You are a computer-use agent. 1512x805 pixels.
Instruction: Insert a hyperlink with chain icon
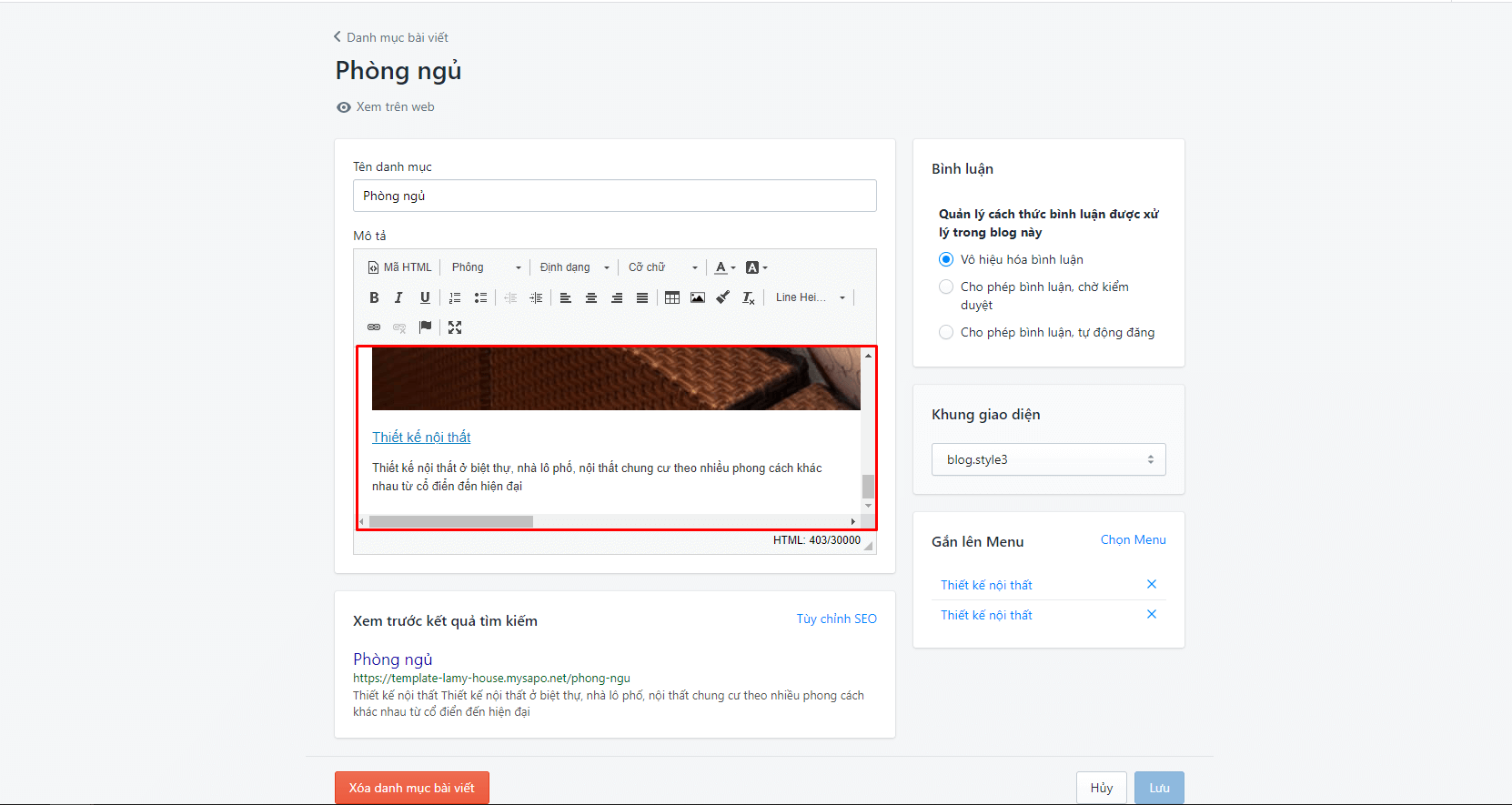coord(374,327)
